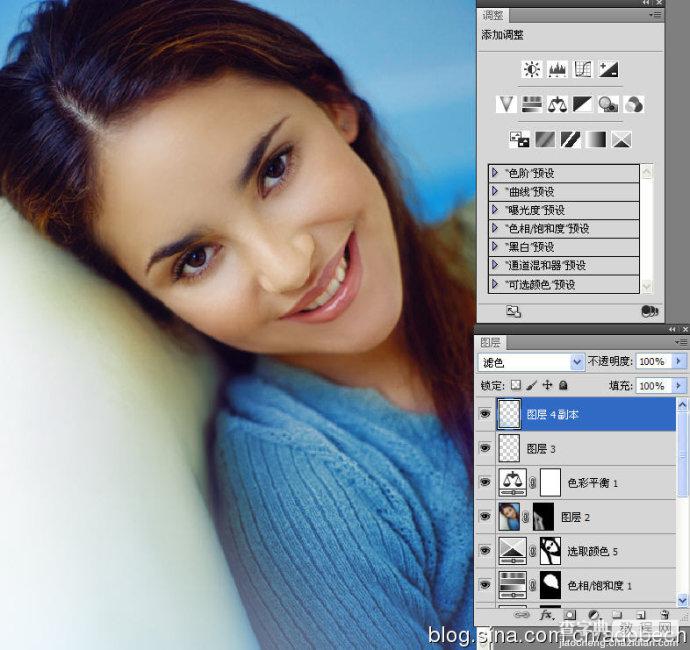Expand the 曲线 presets list
Viewport: 690px width, 650px height.
click(495, 191)
